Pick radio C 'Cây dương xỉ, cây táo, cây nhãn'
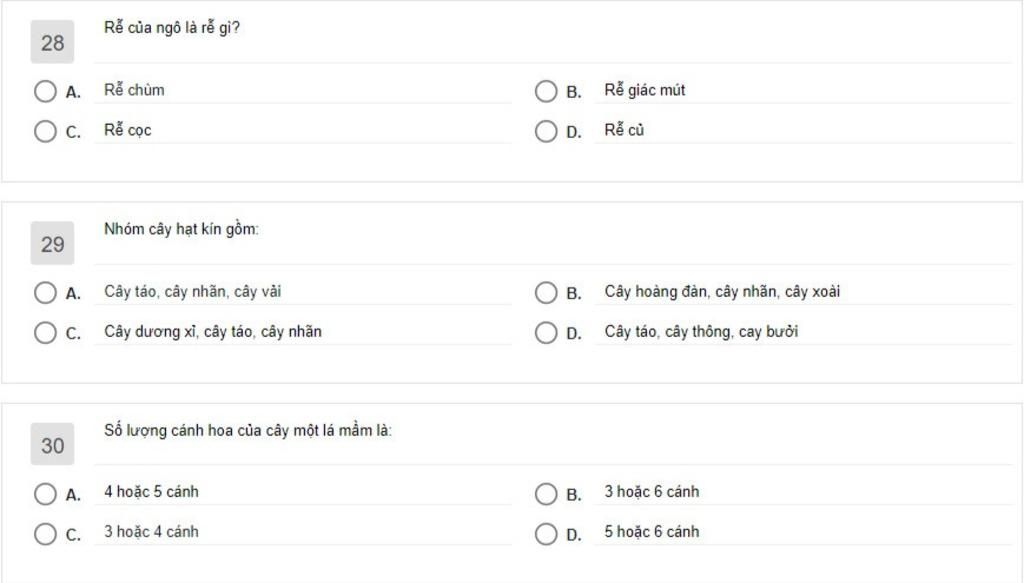The image size is (1024, 583). 45,333
